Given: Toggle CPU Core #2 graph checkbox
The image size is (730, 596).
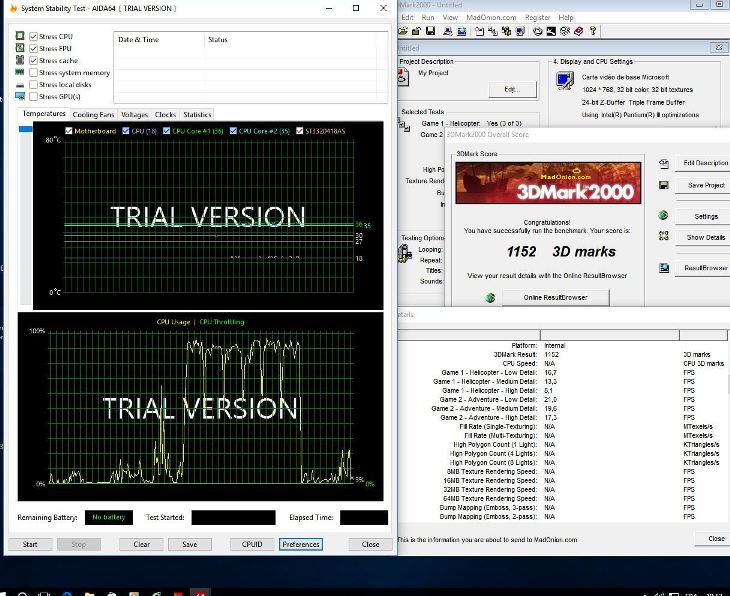Looking at the screenshot, I should pos(233,131).
